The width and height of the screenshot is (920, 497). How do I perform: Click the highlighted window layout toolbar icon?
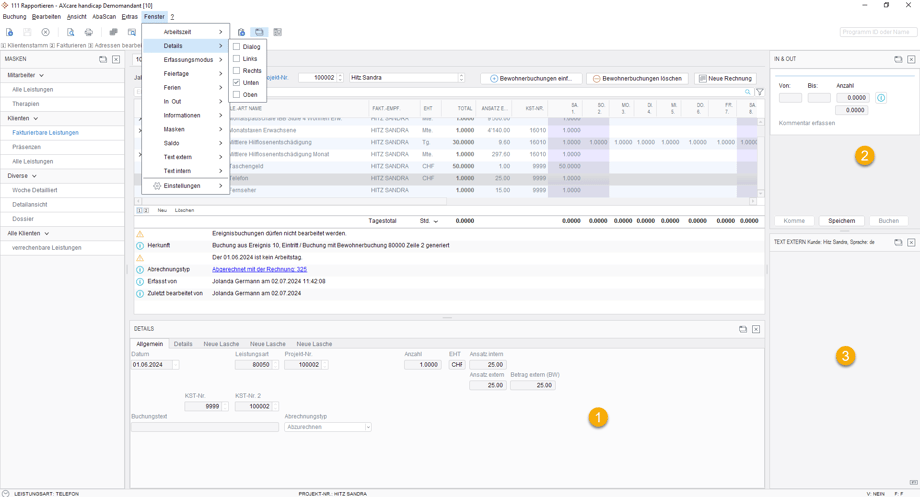[x=259, y=32]
